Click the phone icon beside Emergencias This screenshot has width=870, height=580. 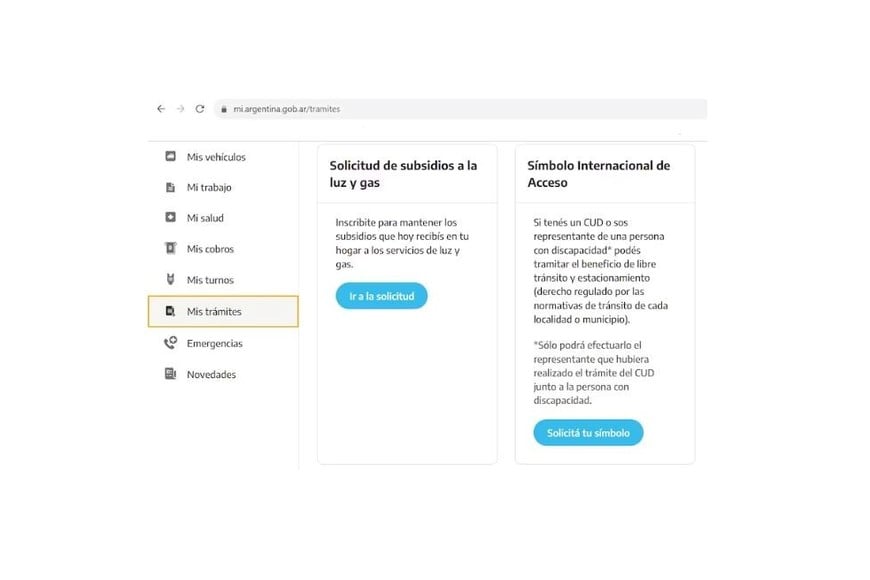click(170, 343)
